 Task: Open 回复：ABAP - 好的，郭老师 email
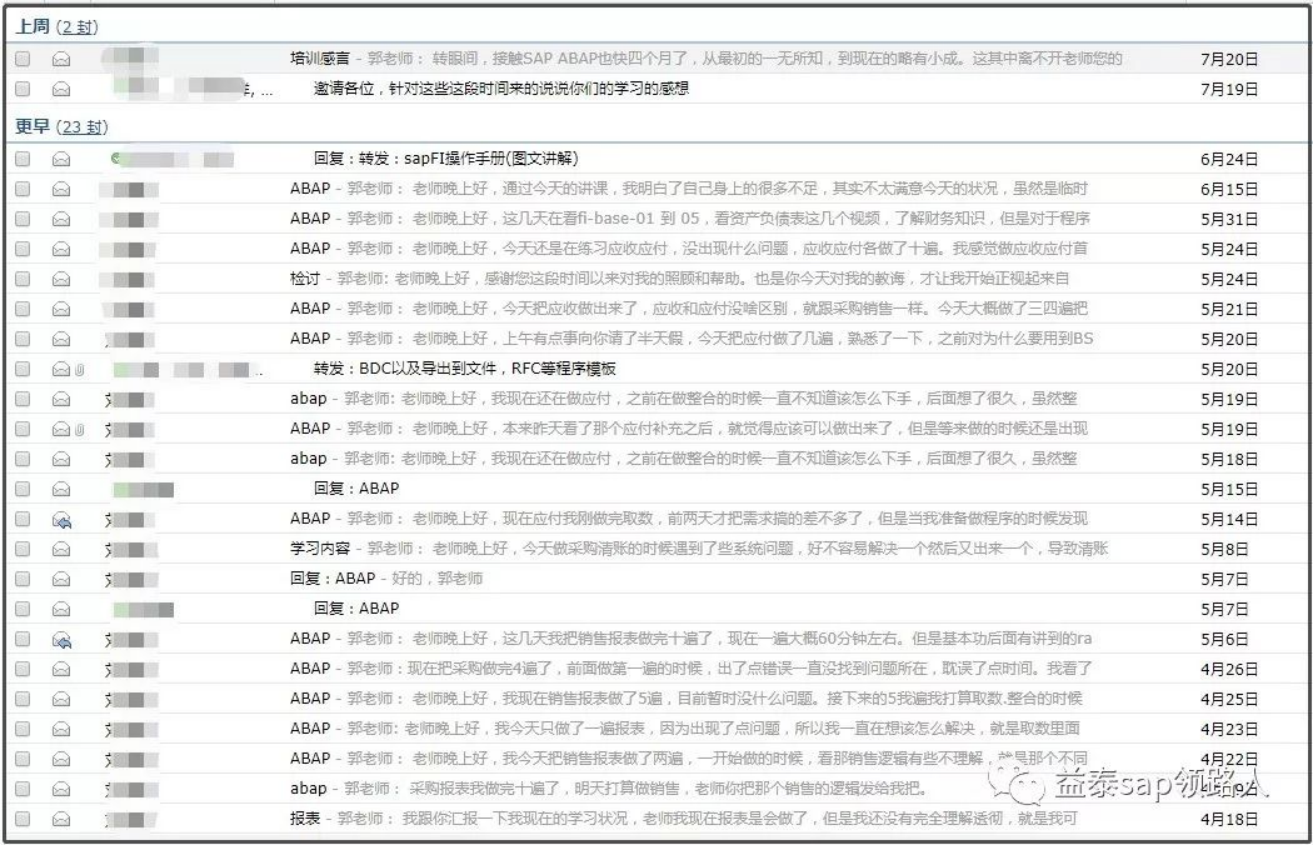[x=387, y=578]
